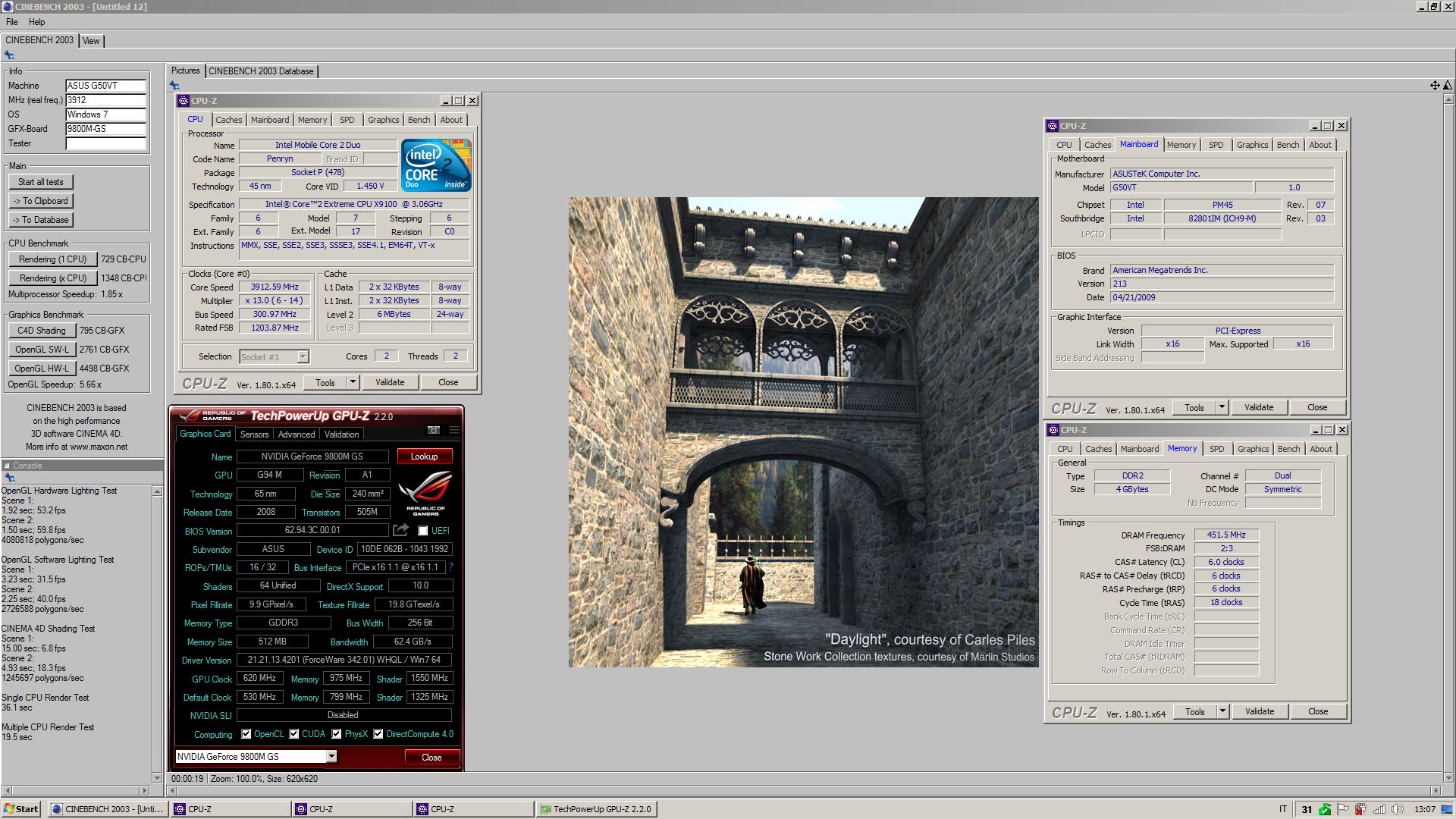Click the Start all tests button

coord(41,182)
